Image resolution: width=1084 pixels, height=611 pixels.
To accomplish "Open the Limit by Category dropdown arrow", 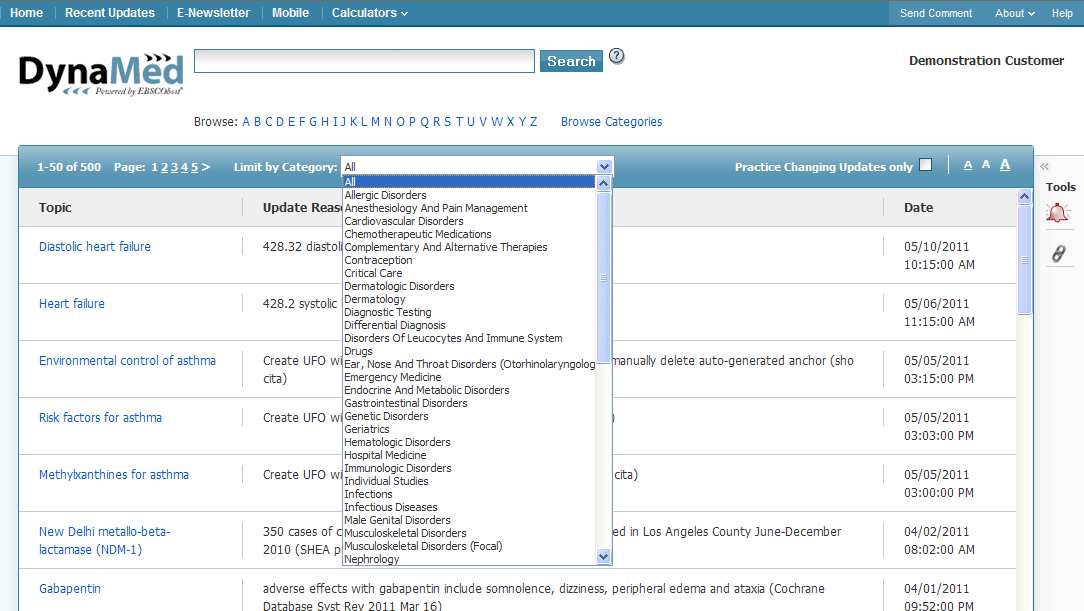I will point(604,167).
